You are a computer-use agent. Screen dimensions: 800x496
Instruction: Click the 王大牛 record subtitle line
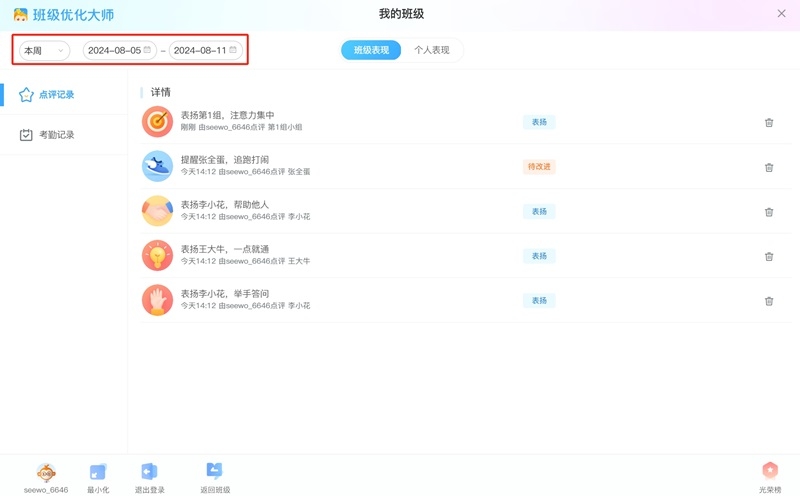tap(245, 261)
